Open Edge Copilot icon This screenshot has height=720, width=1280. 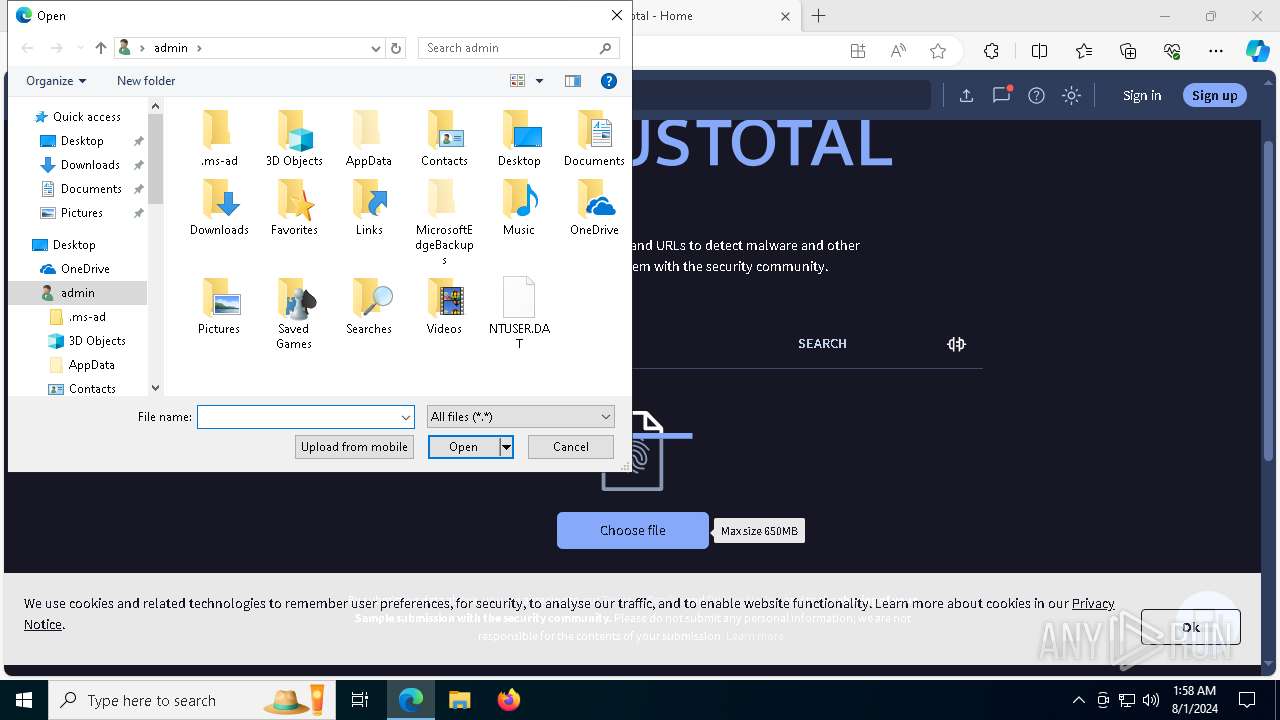tap(1257, 51)
